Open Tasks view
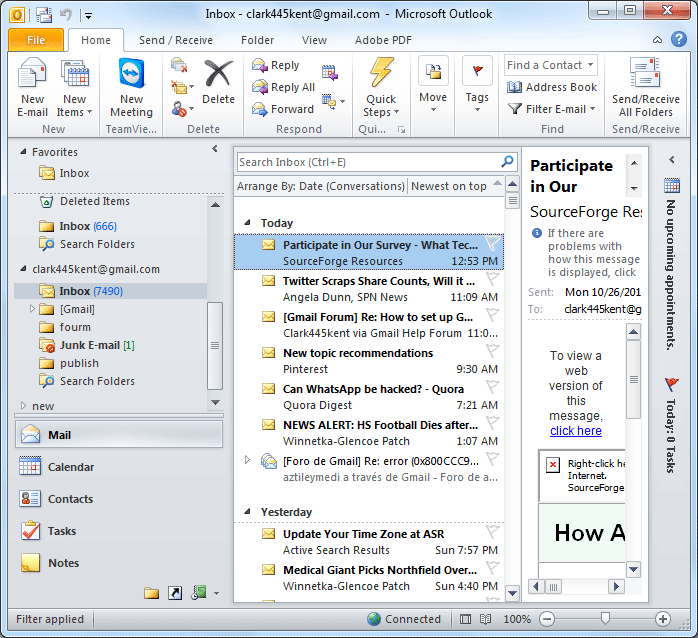698x638 pixels. 119,531
